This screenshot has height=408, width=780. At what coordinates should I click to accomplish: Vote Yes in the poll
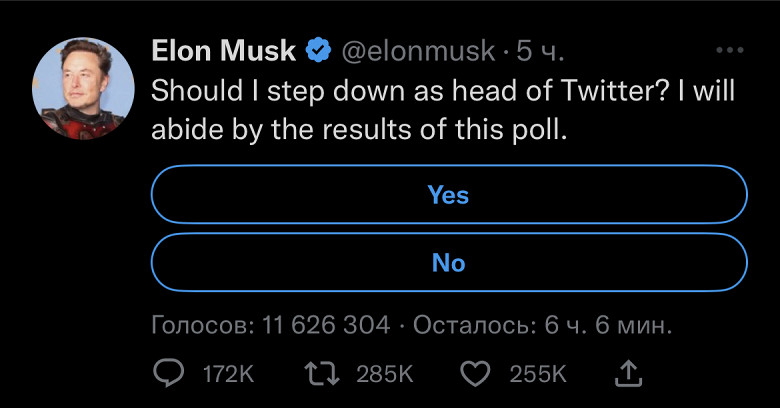(x=448, y=194)
